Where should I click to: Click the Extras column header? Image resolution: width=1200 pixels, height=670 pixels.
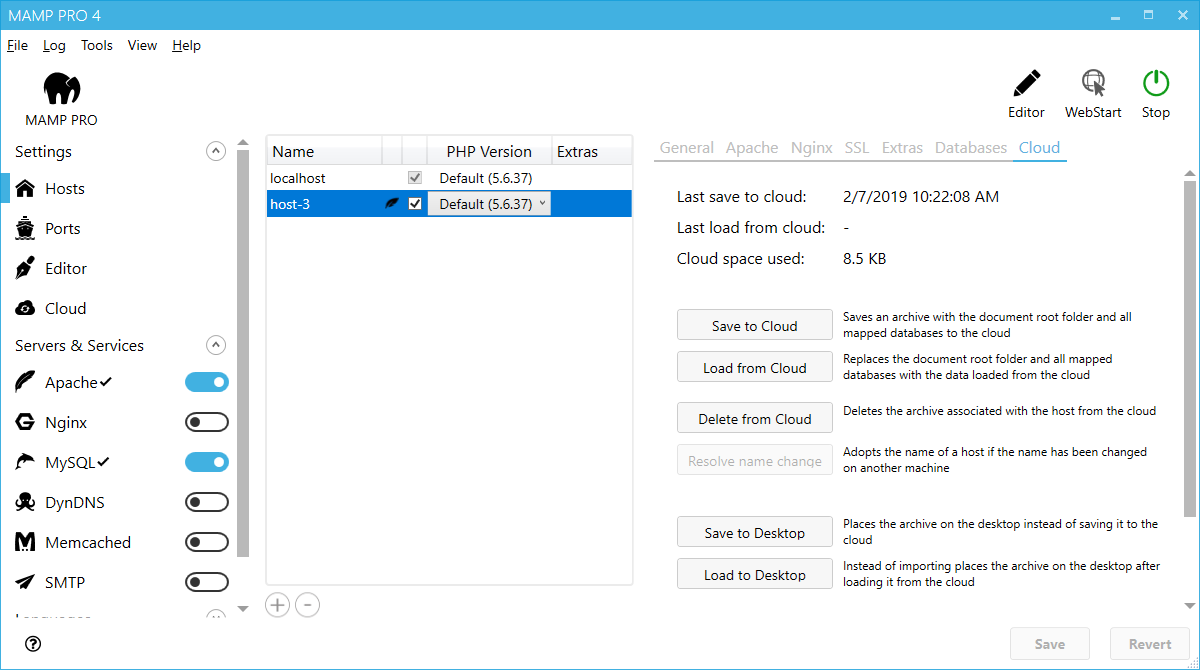592,151
